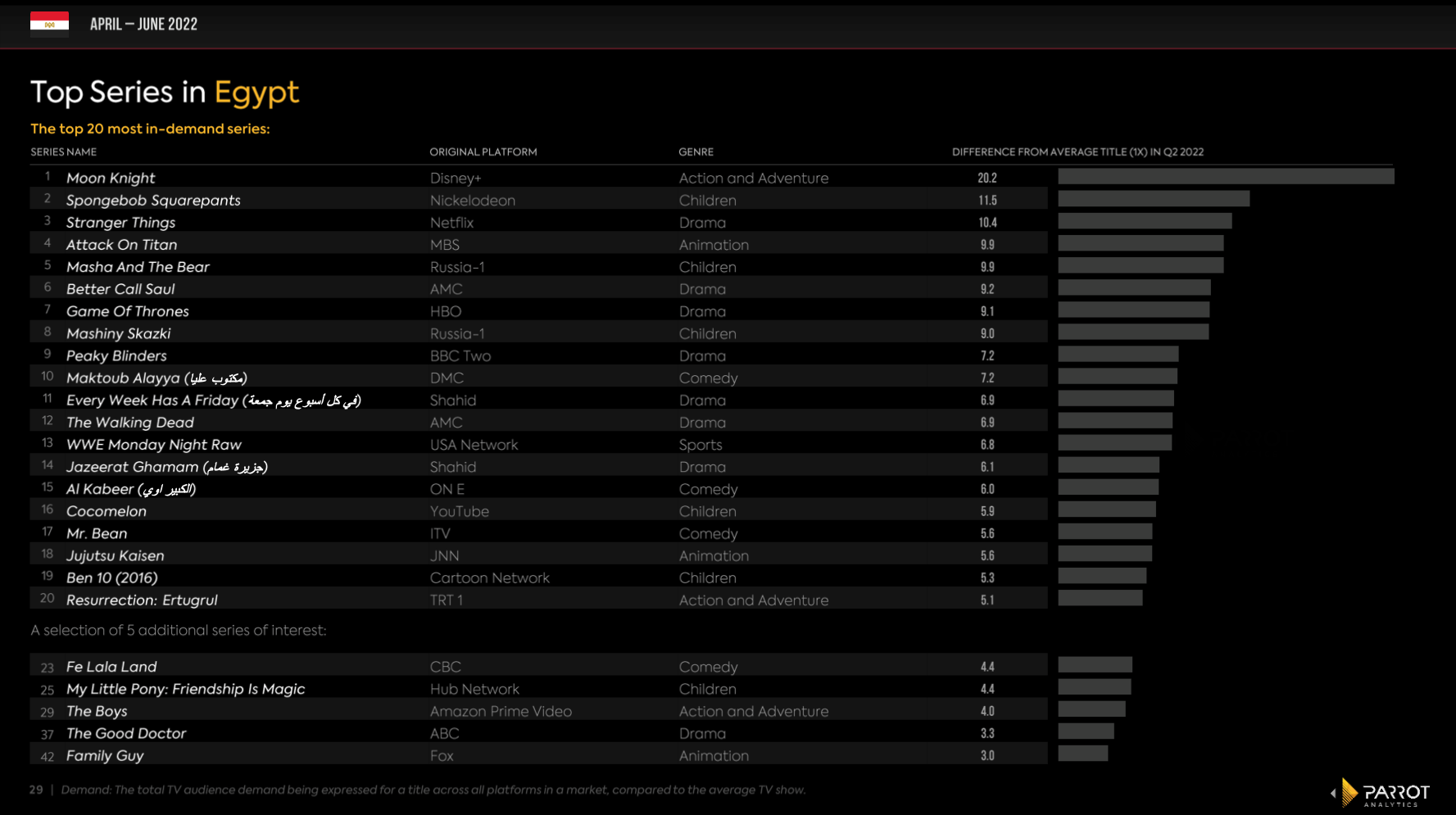Click the series name 'Jujutsu Kaisen'
Viewport: 1456px width, 815px height.
(116, 555)
